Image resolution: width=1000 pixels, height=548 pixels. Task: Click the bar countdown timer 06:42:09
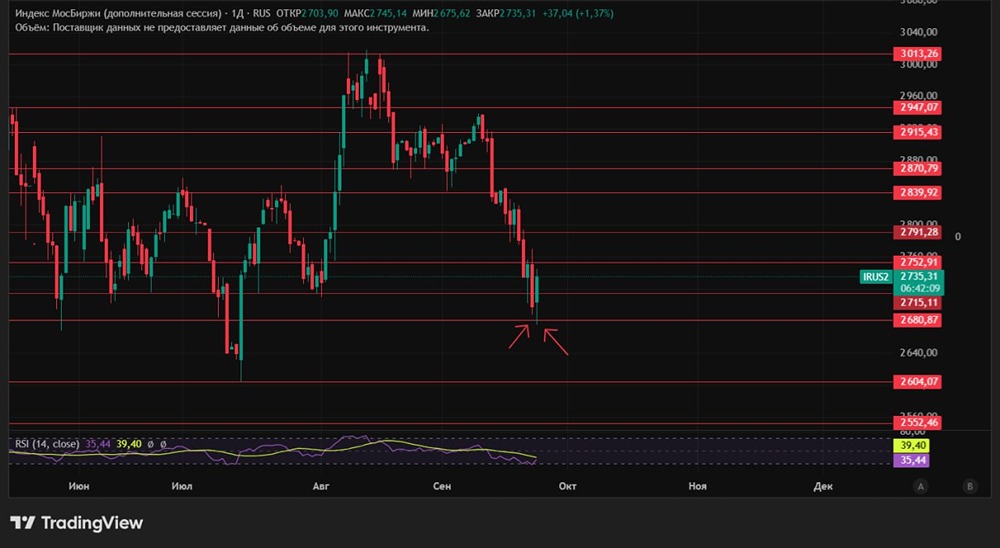click(x=919, y=288)
